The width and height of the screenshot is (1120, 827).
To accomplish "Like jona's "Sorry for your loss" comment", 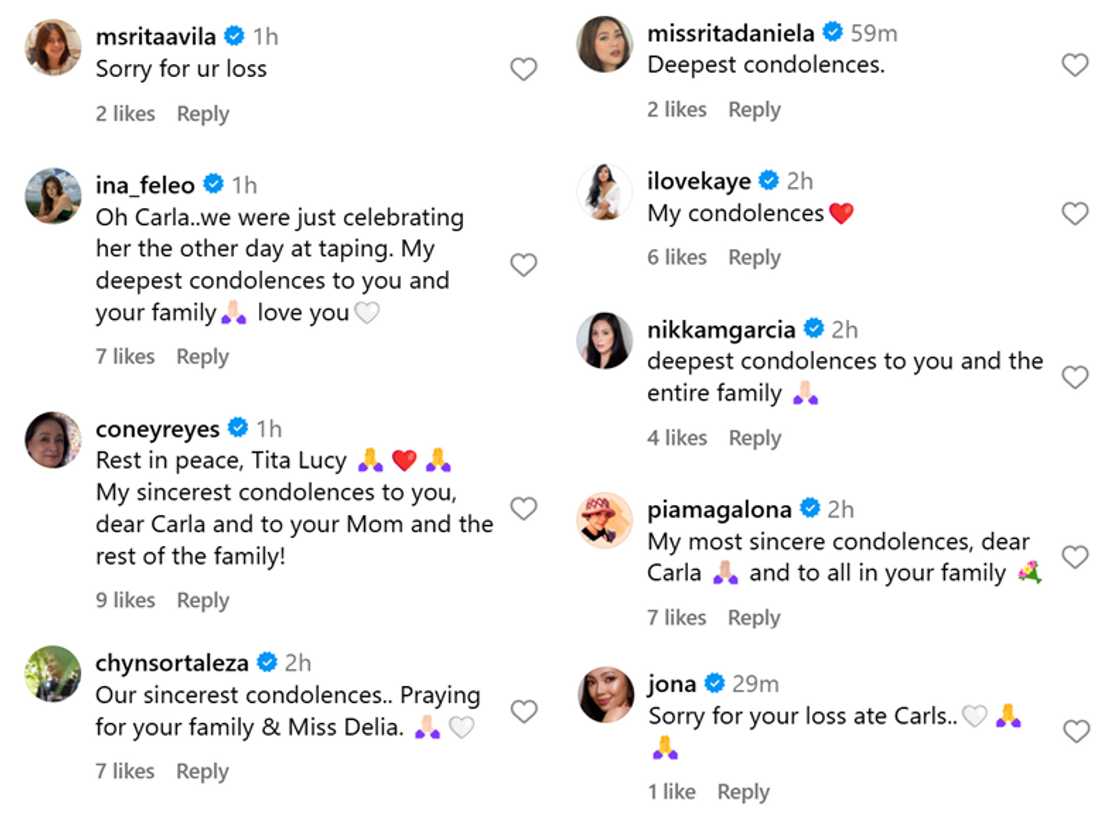I will [1075, 731].
